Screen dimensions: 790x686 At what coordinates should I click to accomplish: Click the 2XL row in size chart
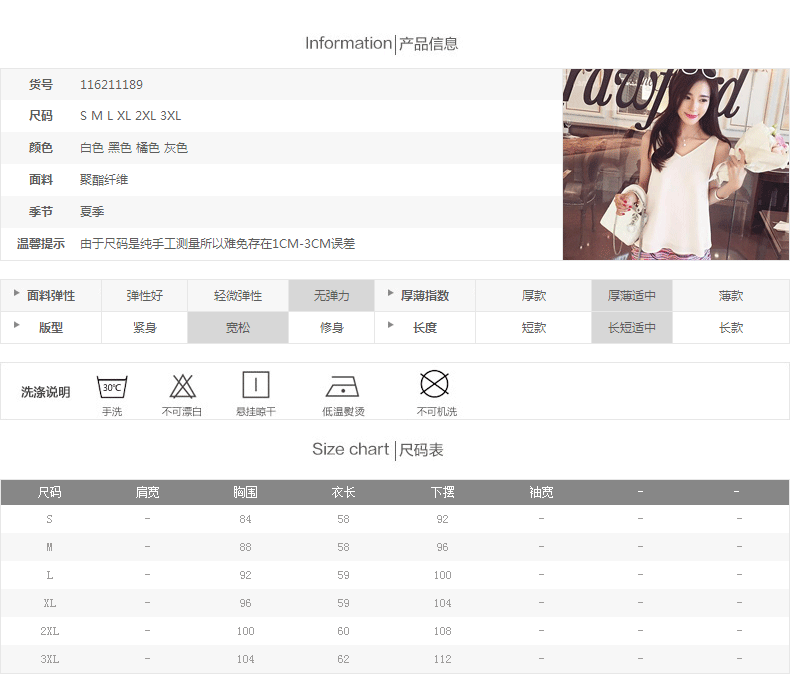50,631
